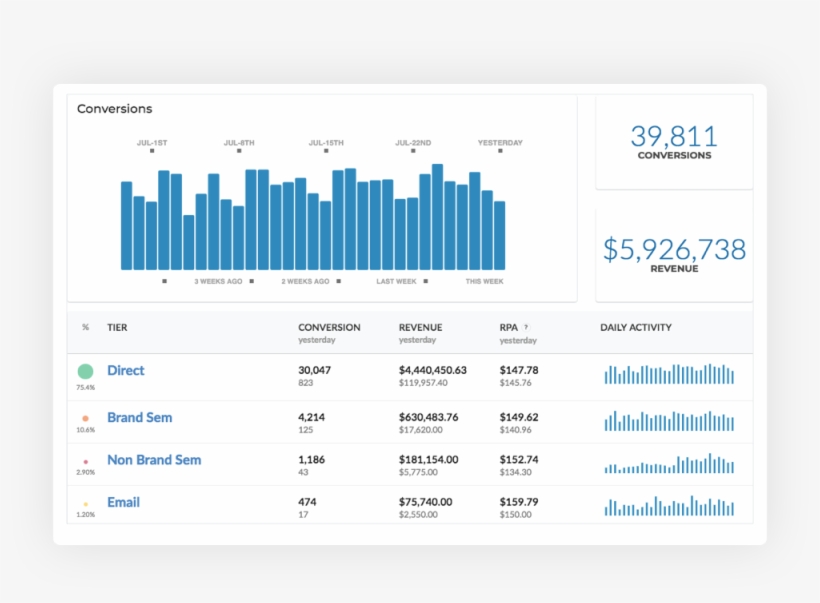Click the LAST WEEK label below chart
820x603 pixels.
(396, 282)
